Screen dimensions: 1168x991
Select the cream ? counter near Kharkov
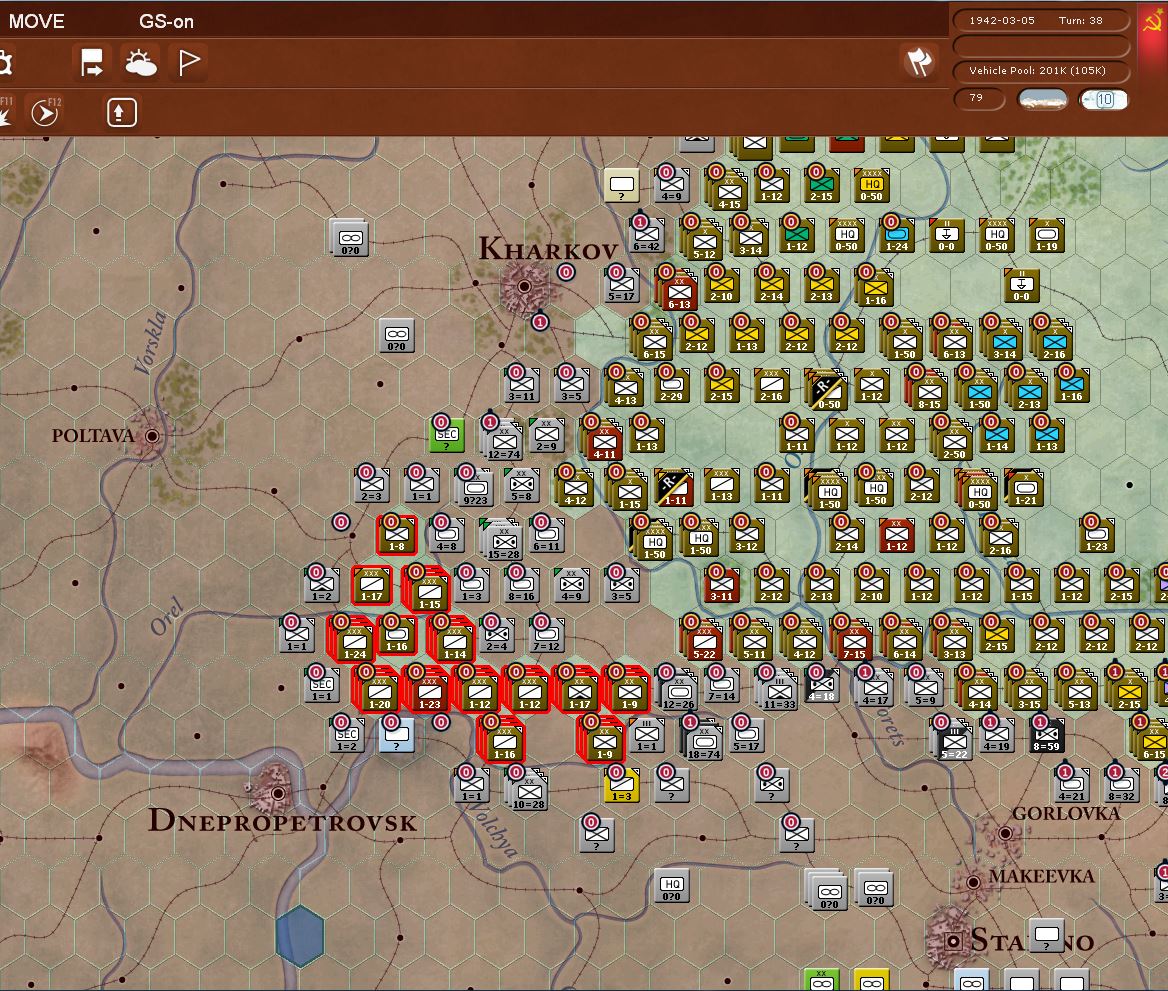[621, 186]
